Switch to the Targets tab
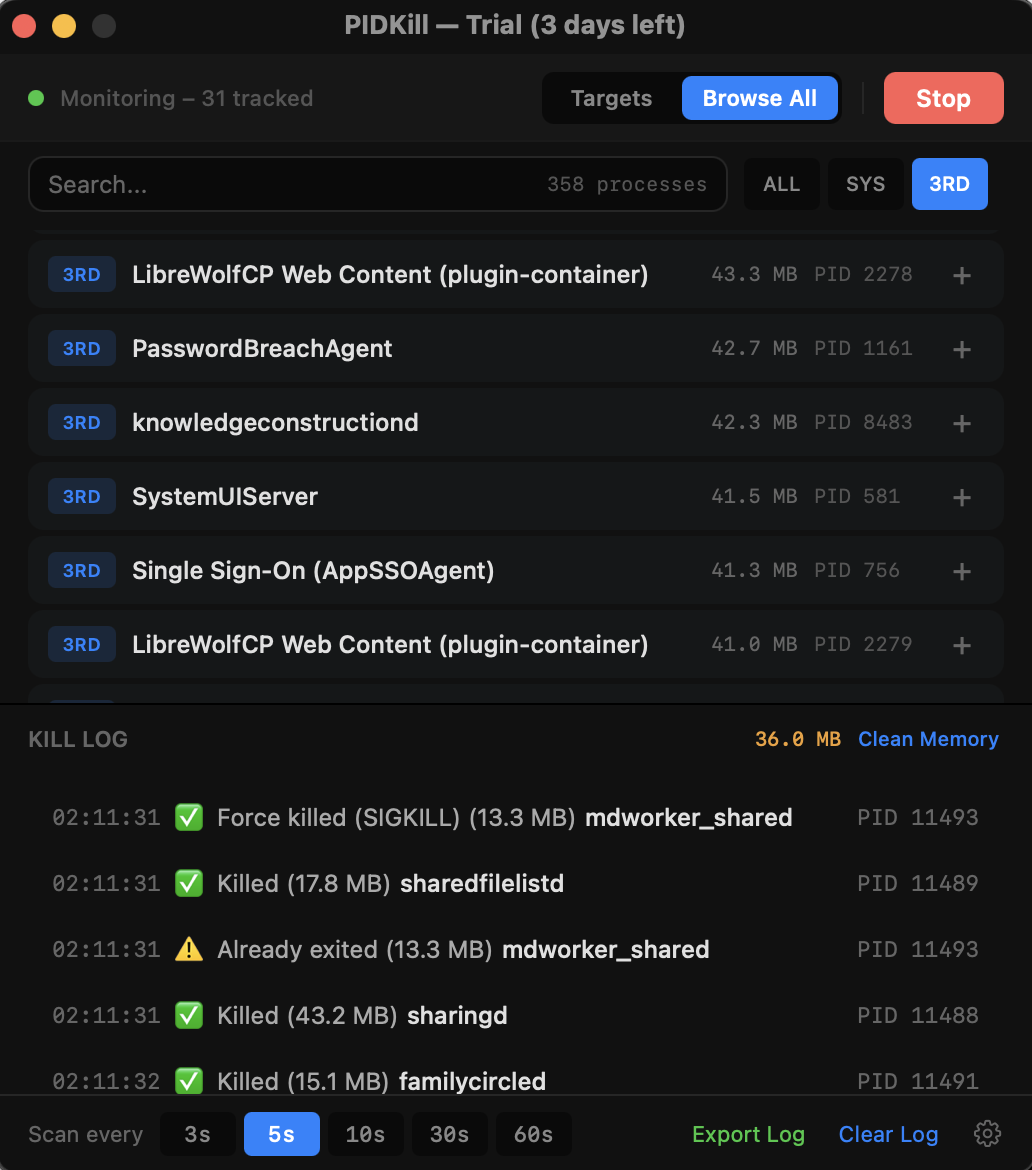 coord(611,98)
